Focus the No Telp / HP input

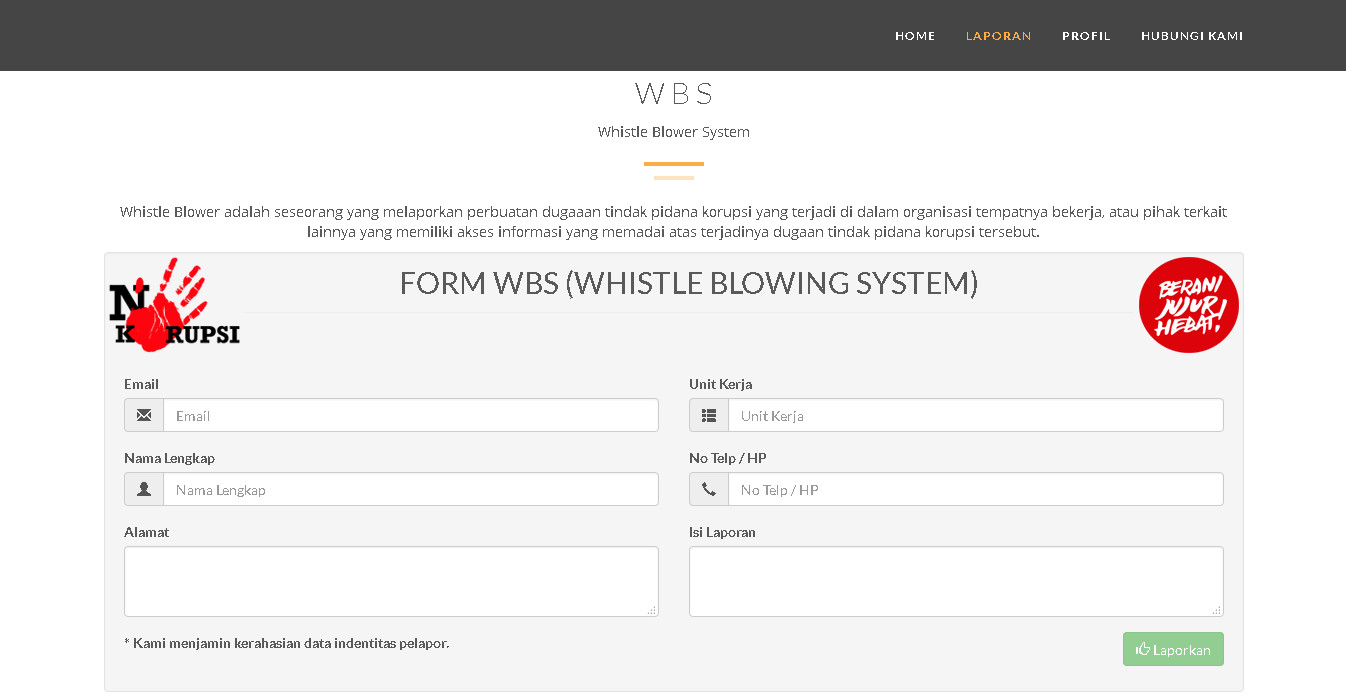tap(975, 489)
